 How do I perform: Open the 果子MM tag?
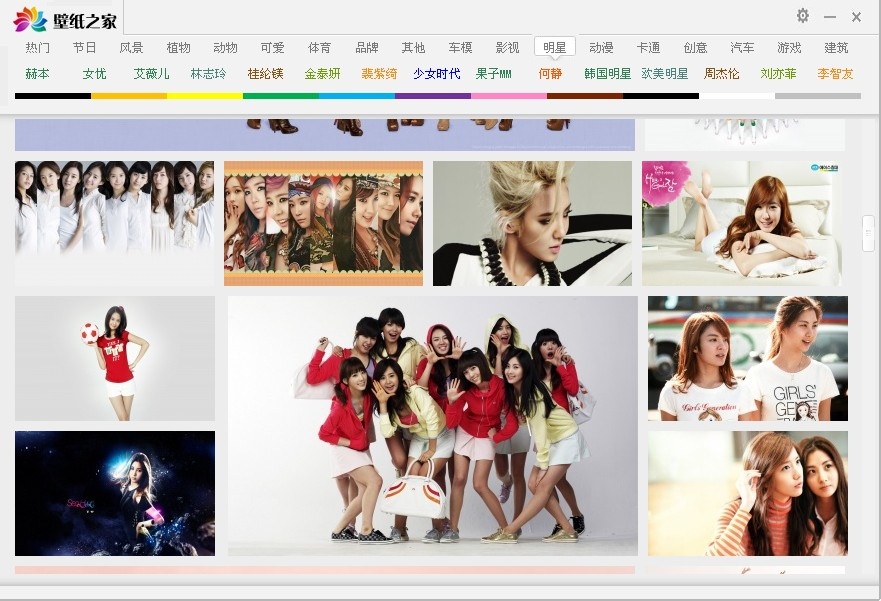tap(493, 74)
